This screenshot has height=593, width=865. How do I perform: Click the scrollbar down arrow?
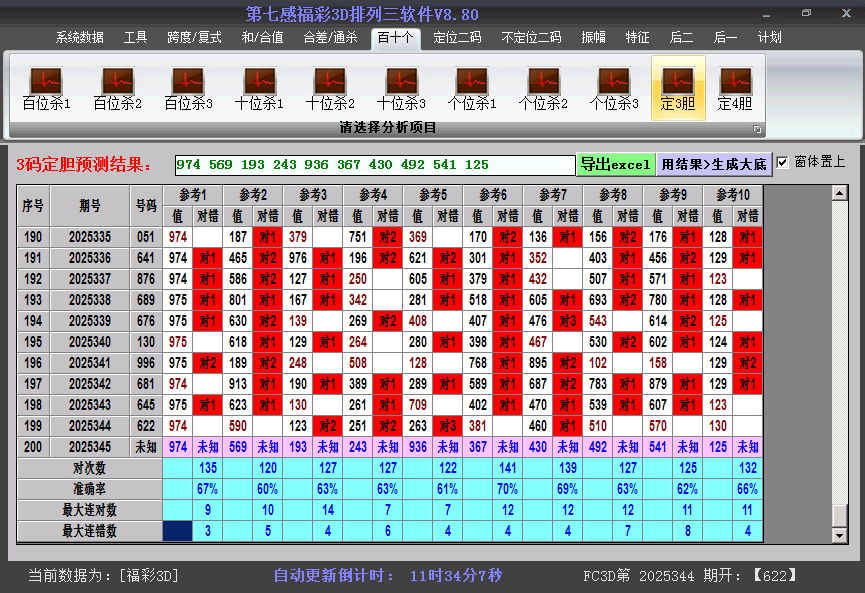coord(840,536)
